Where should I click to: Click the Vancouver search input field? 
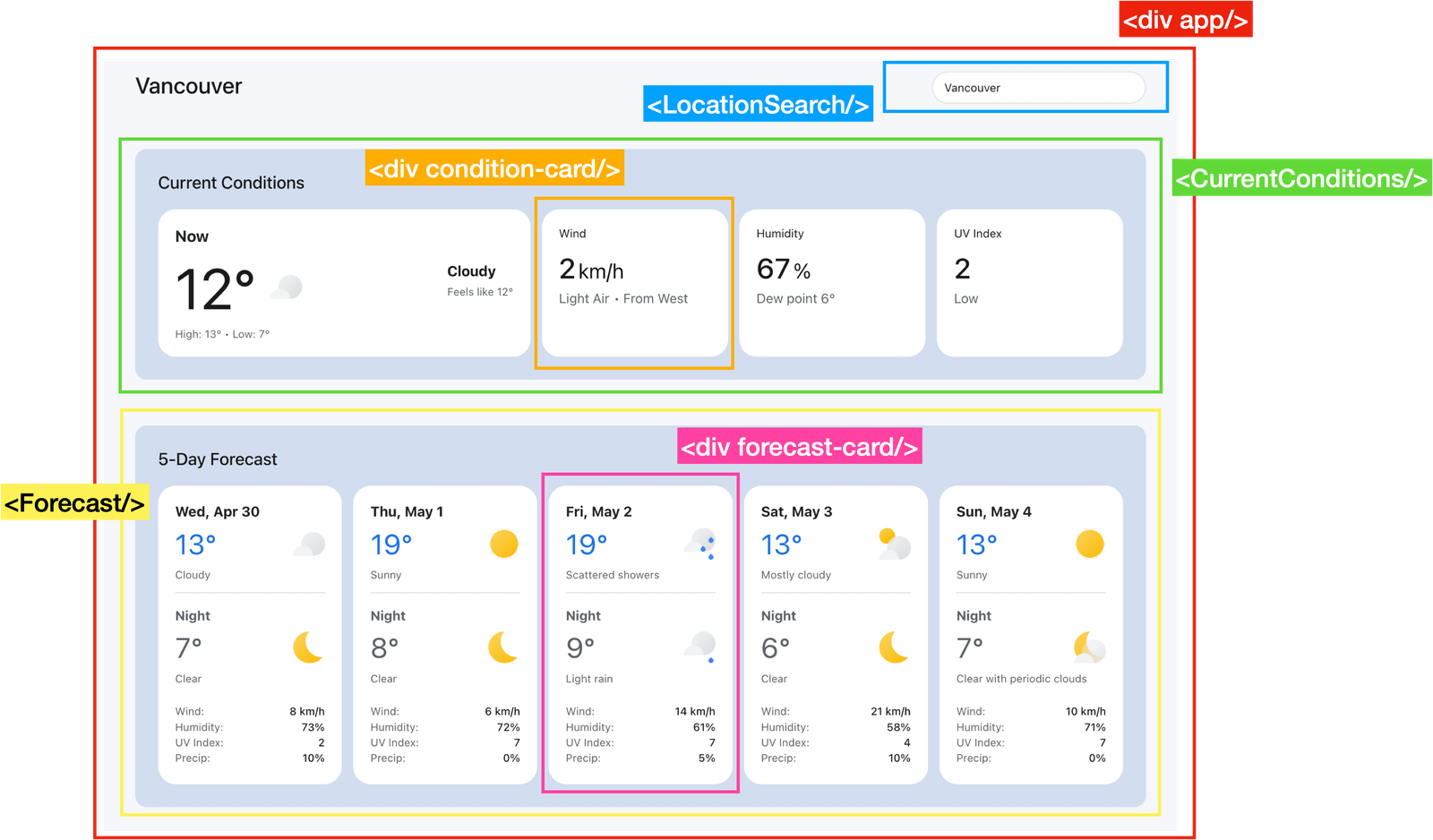tap(1039, 87)
